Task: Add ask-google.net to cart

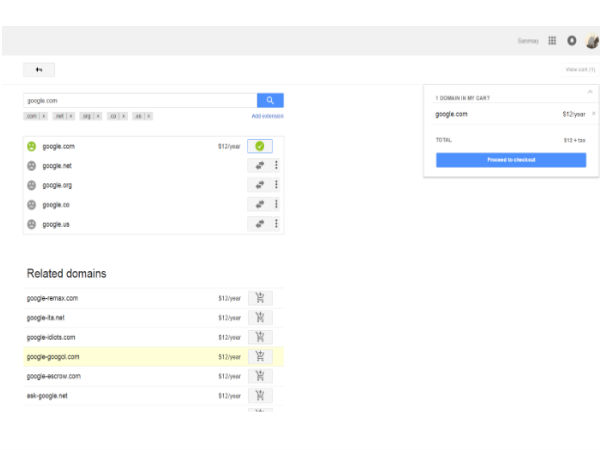Action: [x=259, y=395]
